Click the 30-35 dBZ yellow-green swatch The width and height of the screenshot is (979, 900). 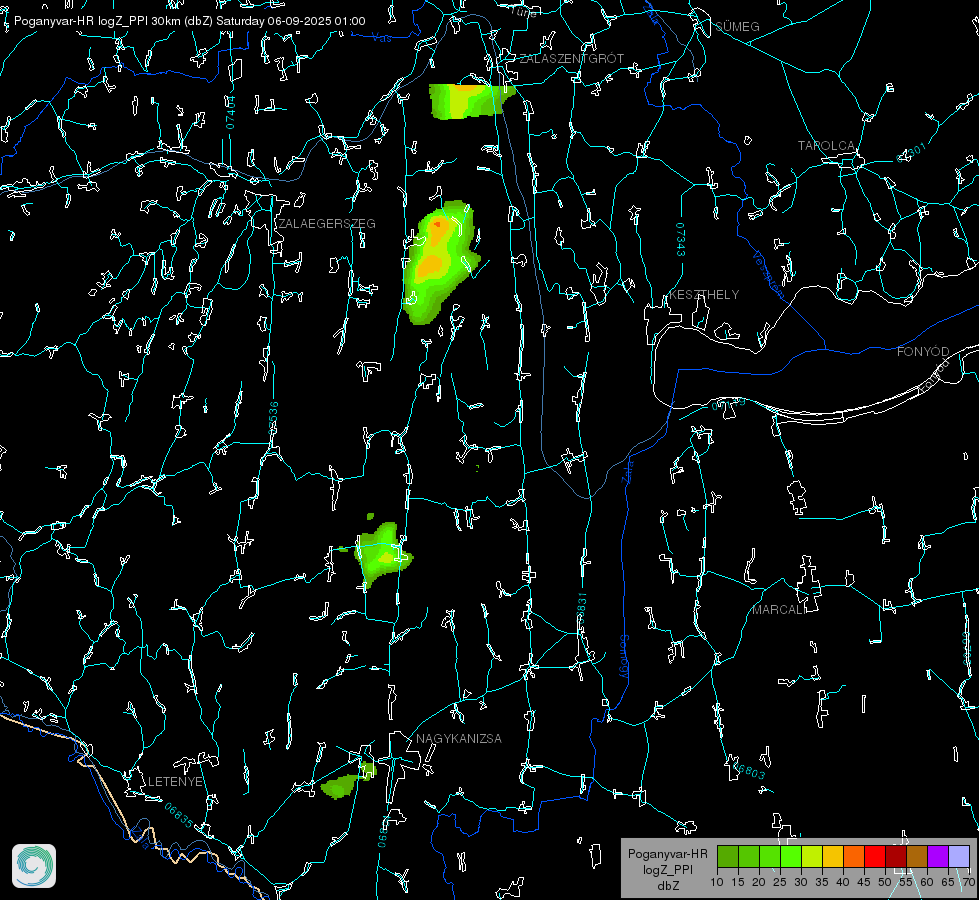pyautogui.click(x=812, y=856)
